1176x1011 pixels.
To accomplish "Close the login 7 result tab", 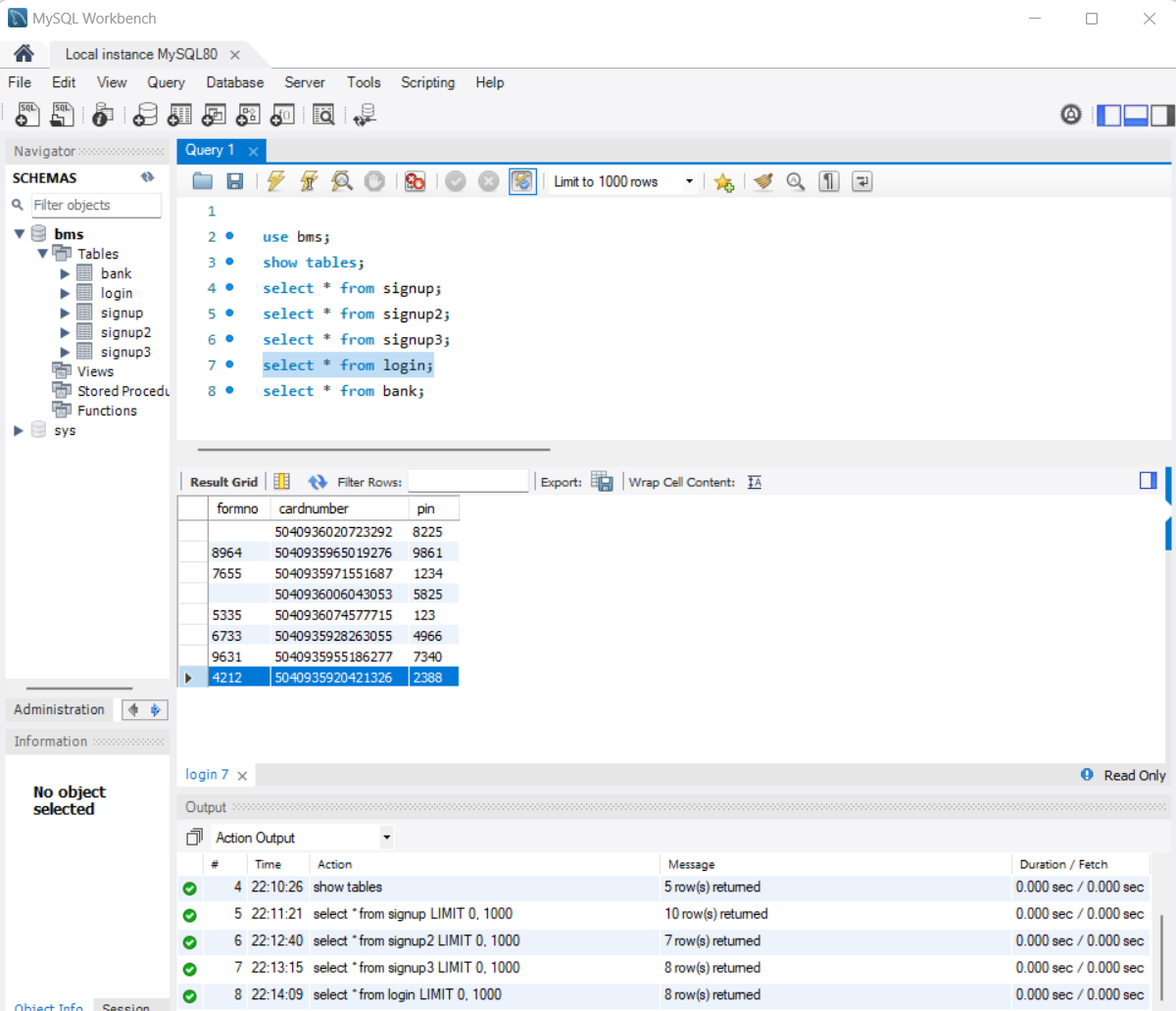I will pos(242,775).
